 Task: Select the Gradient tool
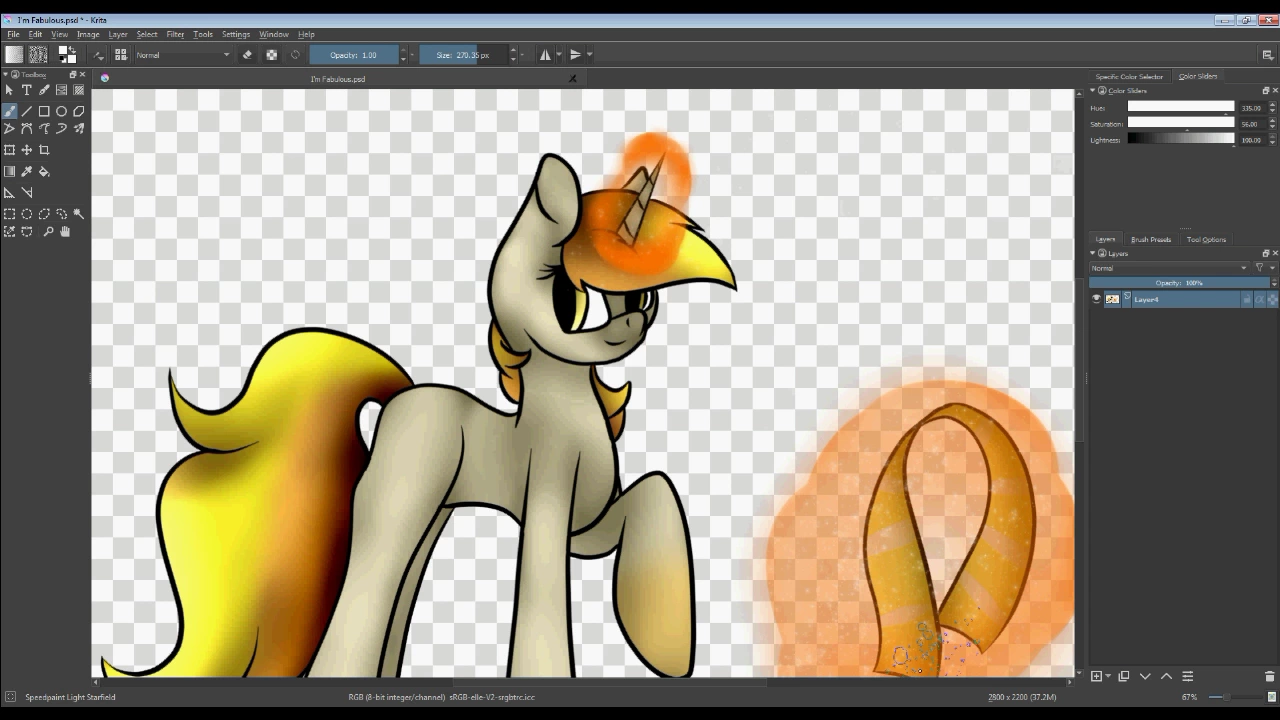coord(10,172)
